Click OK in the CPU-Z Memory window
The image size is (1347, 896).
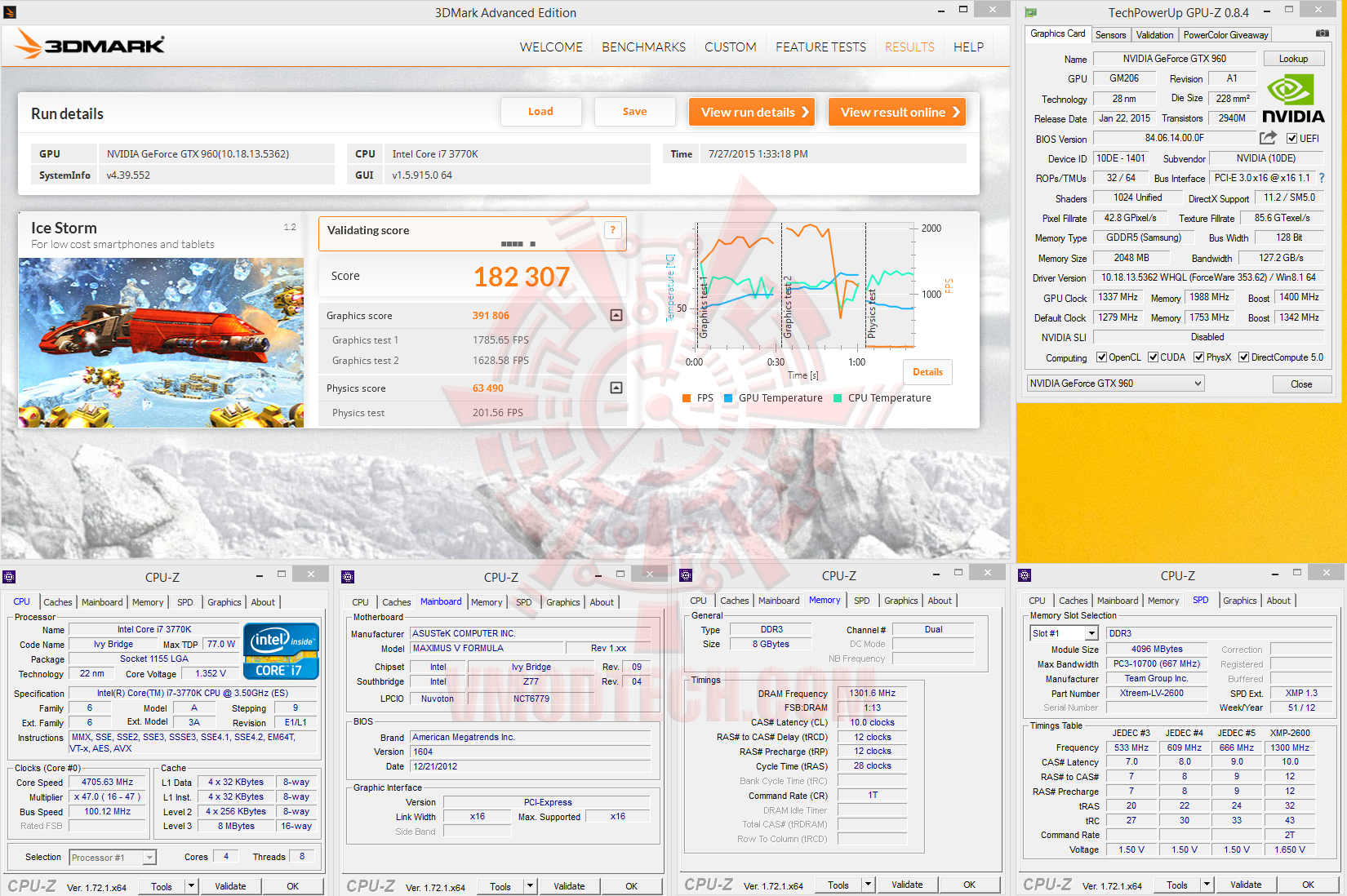[x=969, y=885]
